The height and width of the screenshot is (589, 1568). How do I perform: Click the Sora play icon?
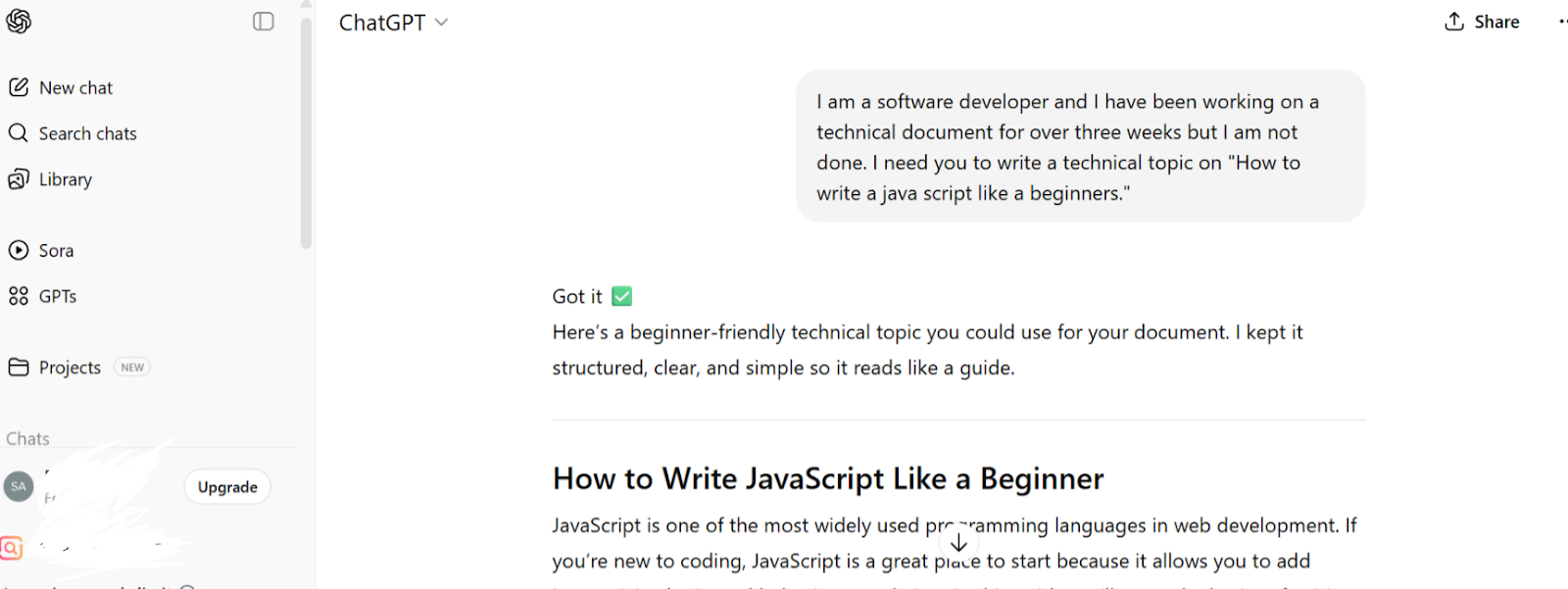click(19, 250)
